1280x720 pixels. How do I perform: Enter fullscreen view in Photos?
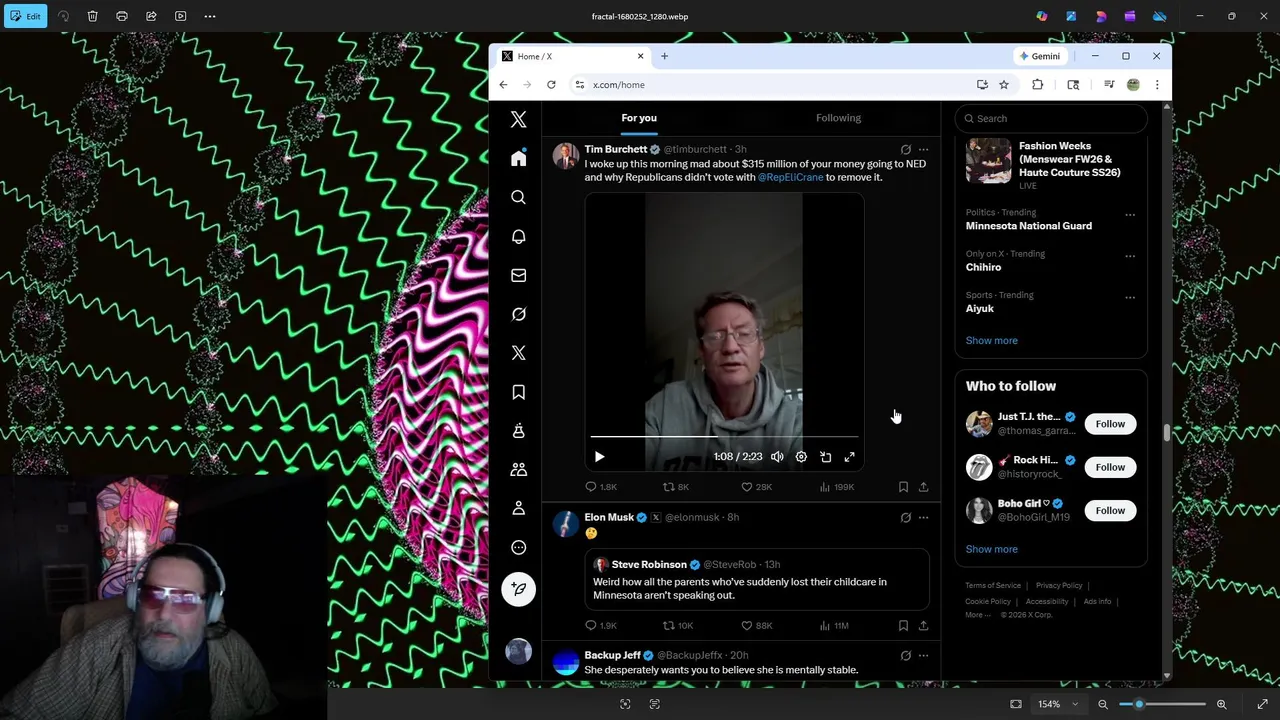point(1262,704)
